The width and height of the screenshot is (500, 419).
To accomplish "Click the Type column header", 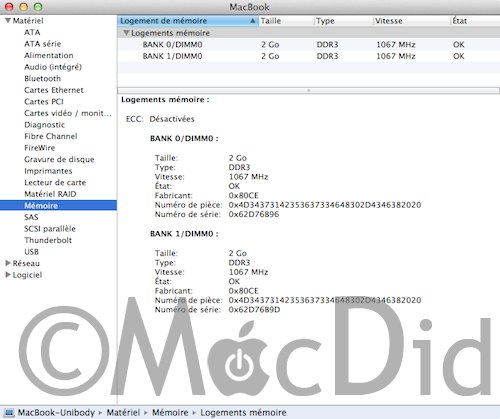I will (x=343, y=21).
